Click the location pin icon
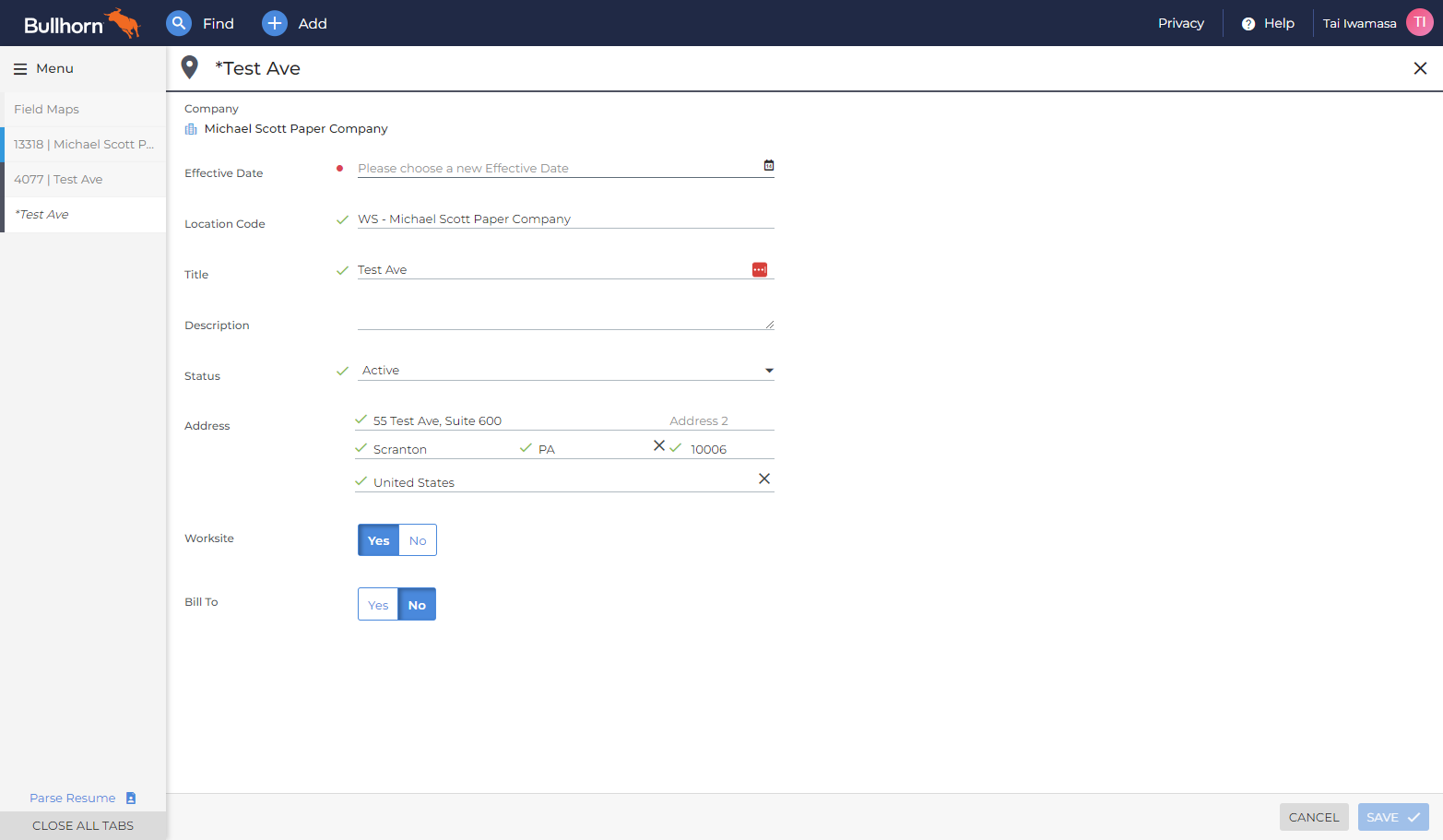 (190, 67)
